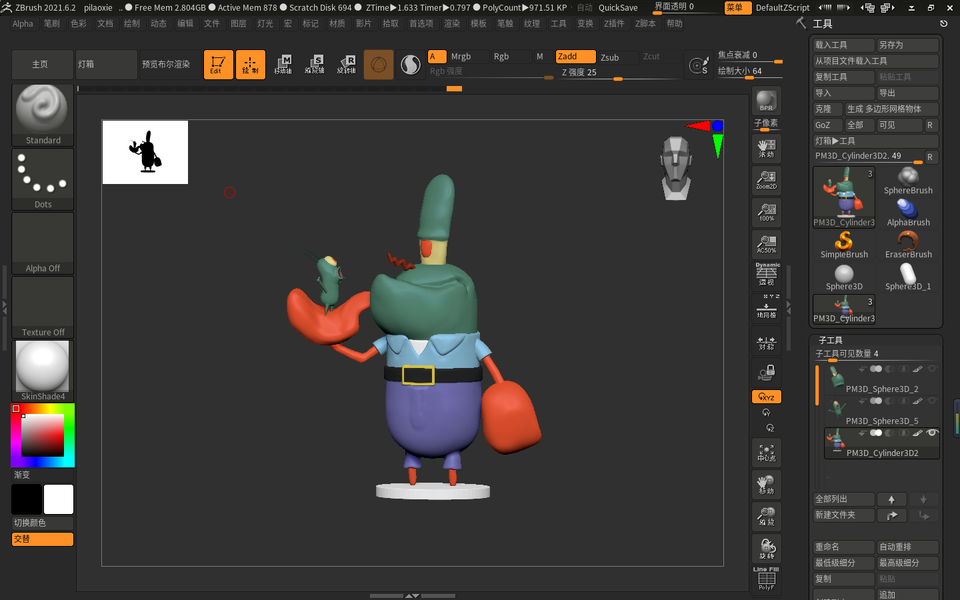Click the Zoom 3D (缩放) icon
Viewport: 960px width, 600px height.
point(766,517)
